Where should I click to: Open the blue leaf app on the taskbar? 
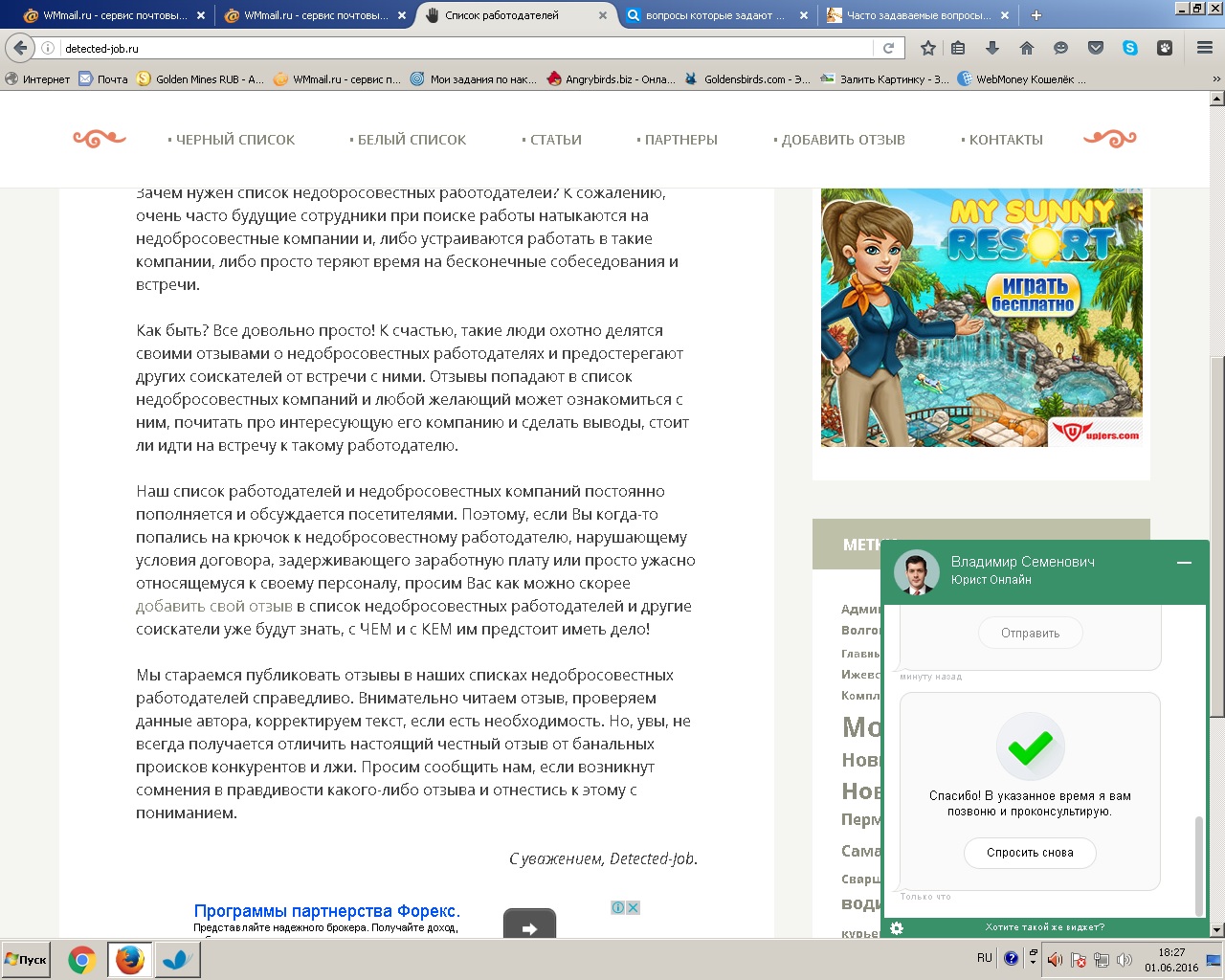pyautogui.click(x=176, y=960)
